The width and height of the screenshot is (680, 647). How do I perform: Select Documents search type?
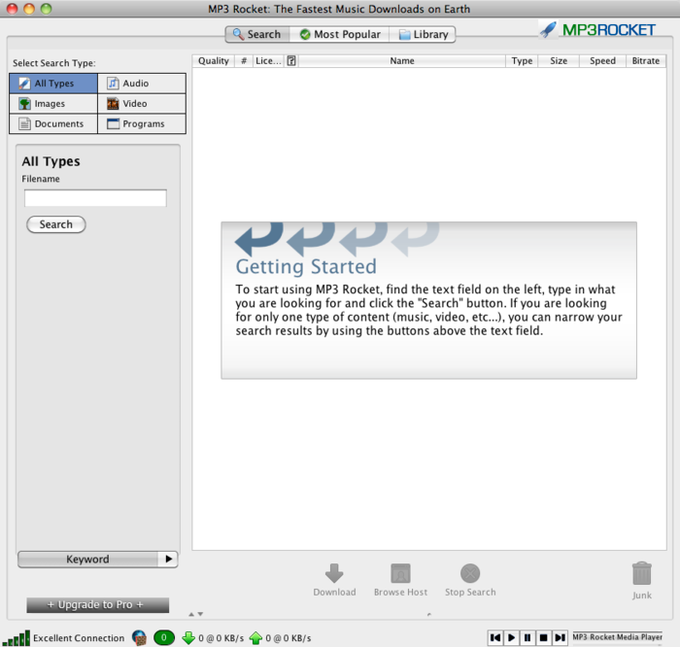(54, 124)
